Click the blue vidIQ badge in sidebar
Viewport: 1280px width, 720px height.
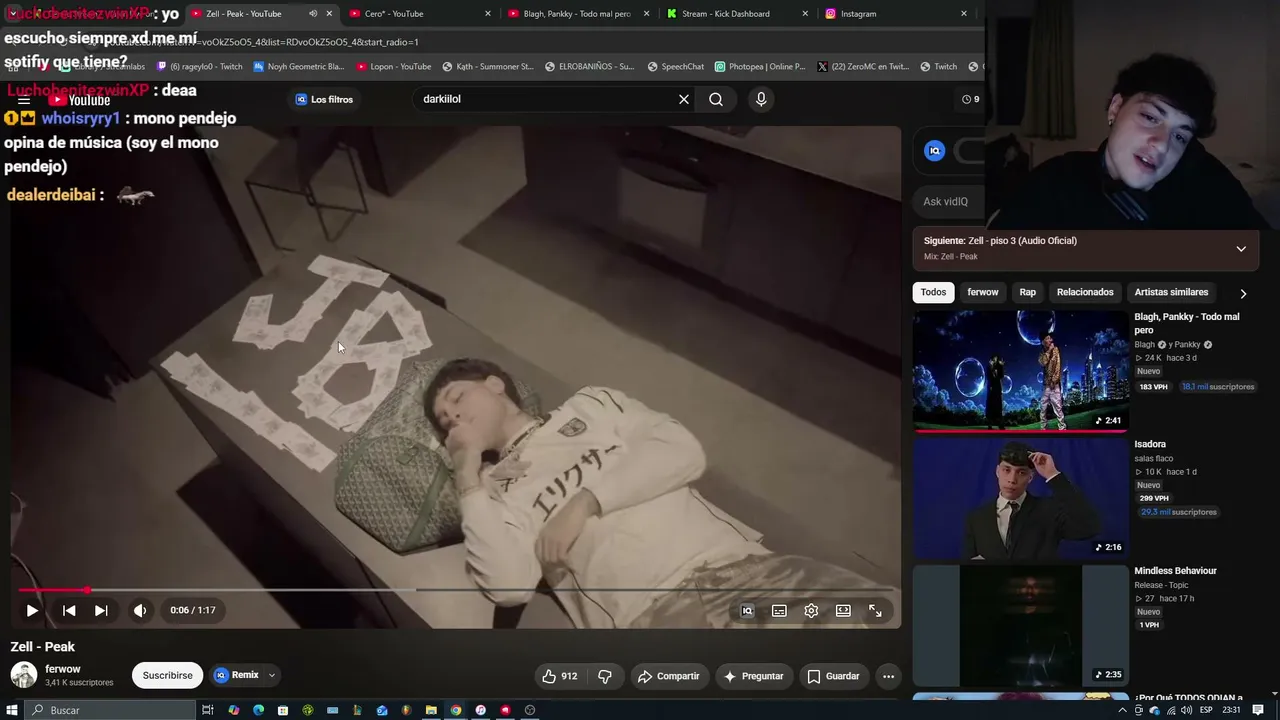pos(935,151)
